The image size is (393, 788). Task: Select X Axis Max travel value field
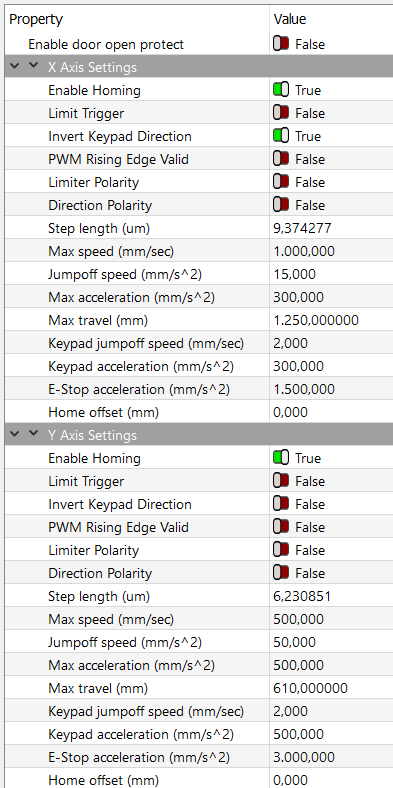(x=331, y=321)
